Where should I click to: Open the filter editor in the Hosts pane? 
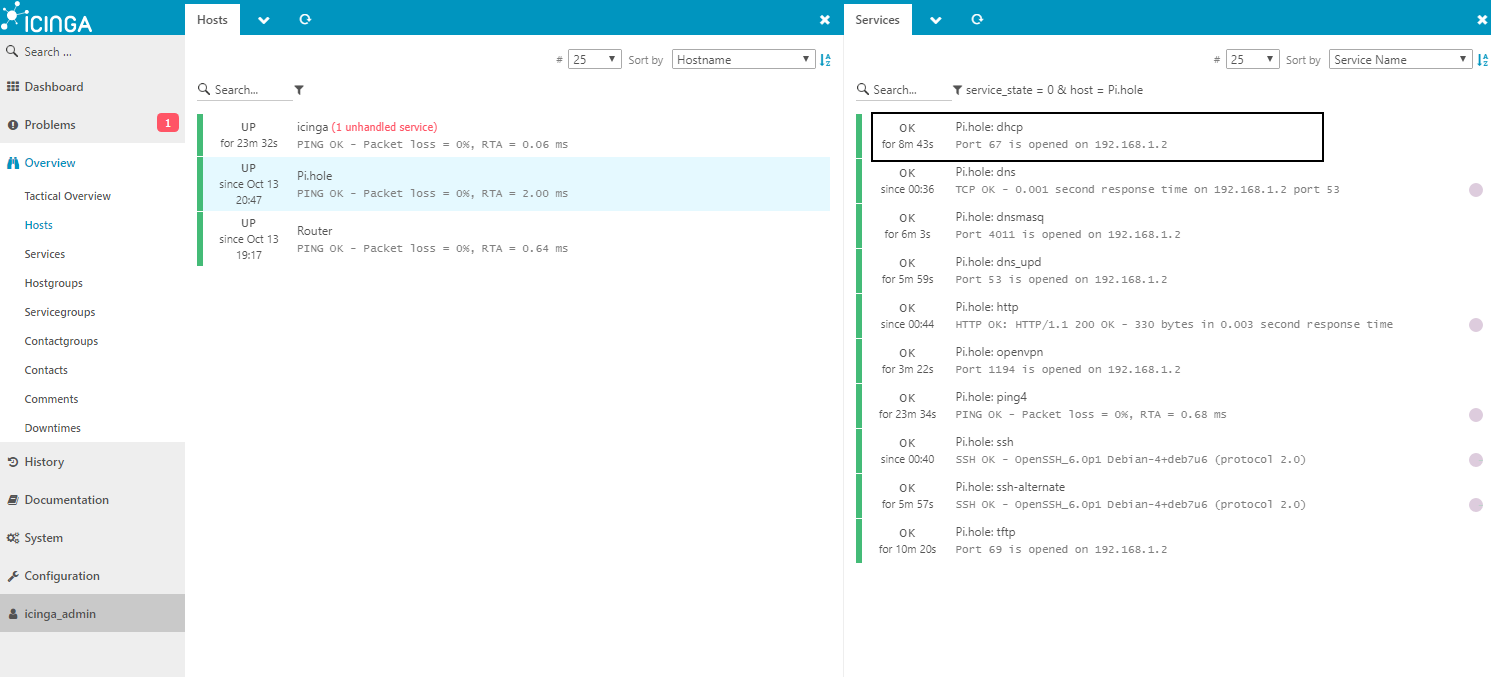coord(299,89)
